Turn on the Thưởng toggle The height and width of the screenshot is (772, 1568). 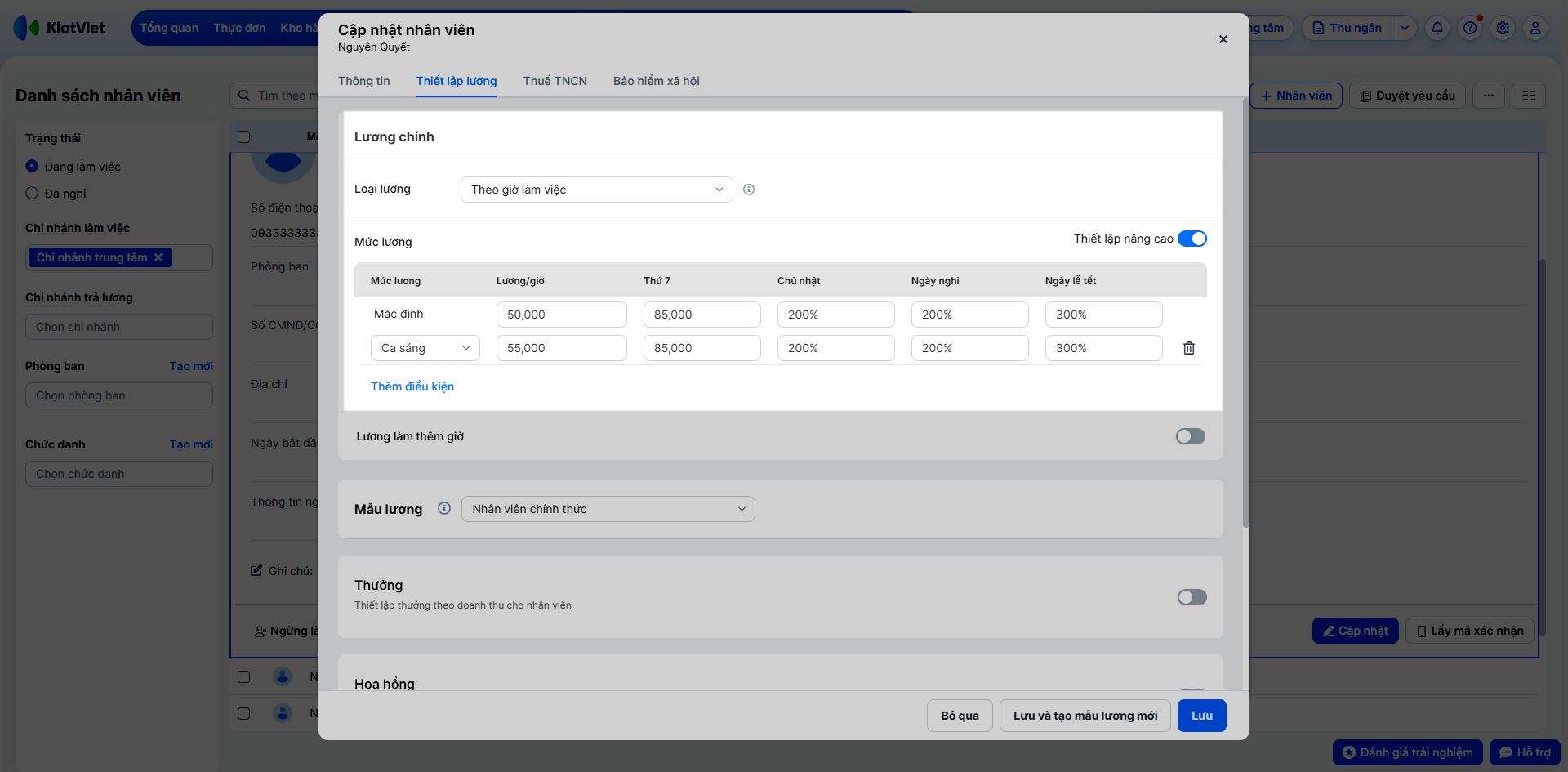click(1192, 597)
